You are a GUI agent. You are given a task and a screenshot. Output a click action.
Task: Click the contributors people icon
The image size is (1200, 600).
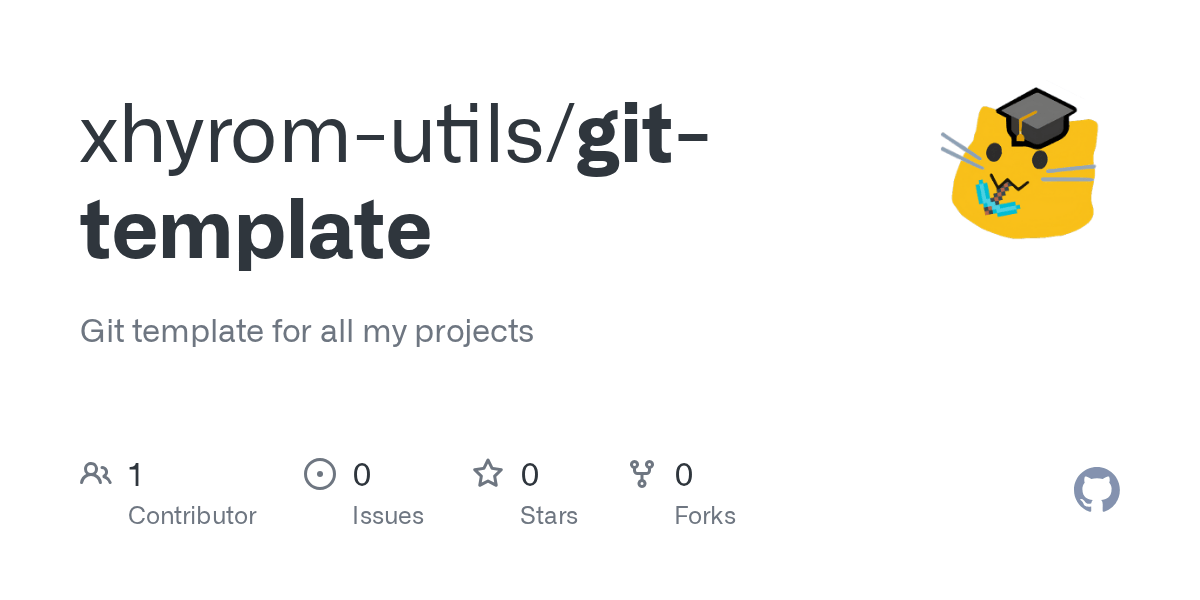tap(95, 474)
